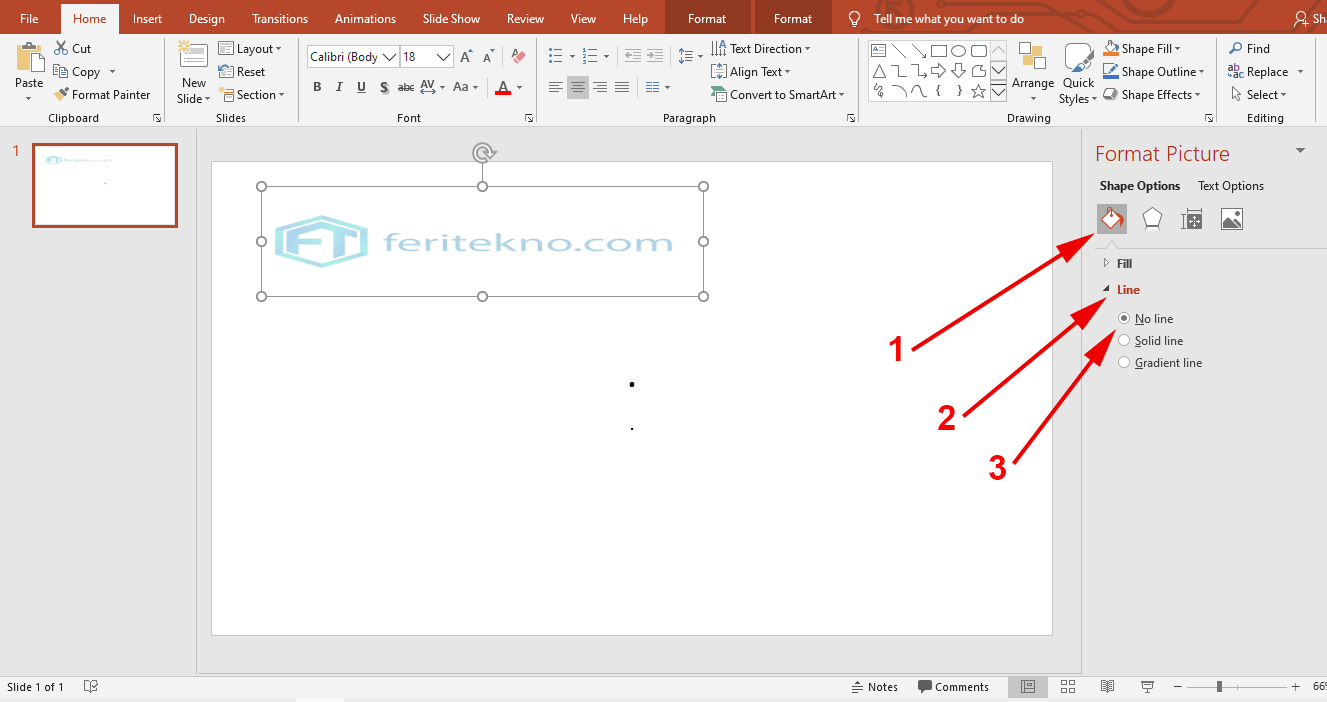Screen dimensions: 1327x702
Task: Center the paragraph text
Action: click(x=578, y=87)
